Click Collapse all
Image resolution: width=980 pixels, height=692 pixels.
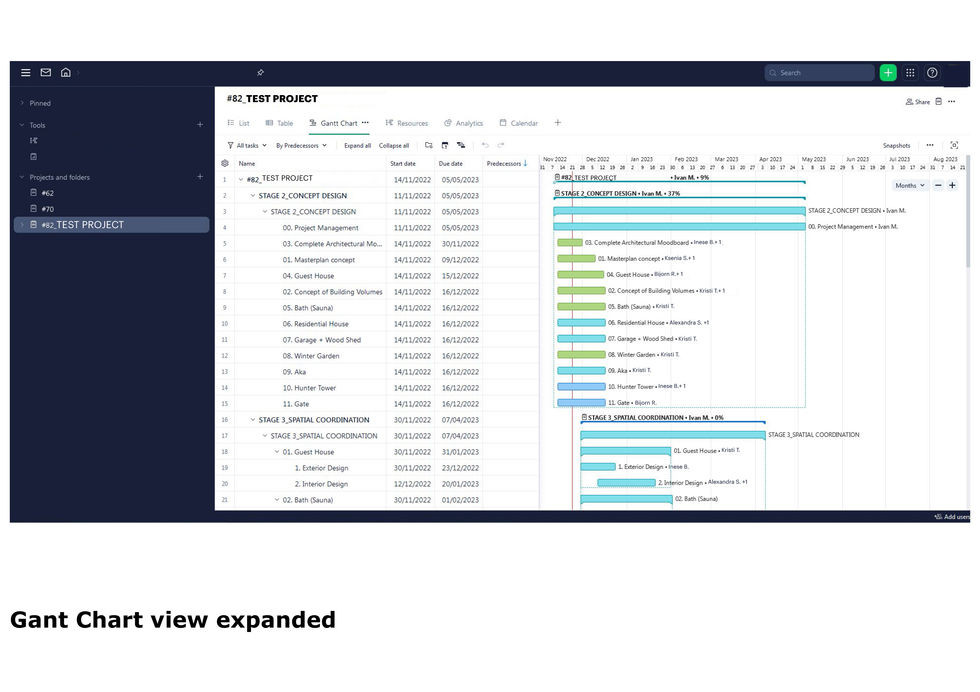(x=394, y=146)
